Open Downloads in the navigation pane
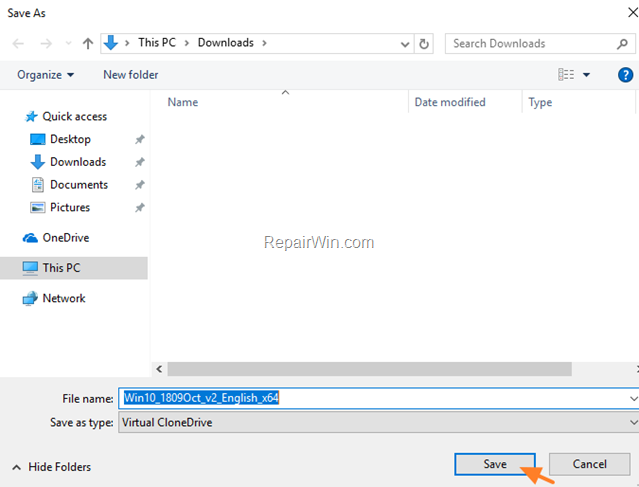The width and height of the screenshot is (639, 487). click(x=78, y=162)
